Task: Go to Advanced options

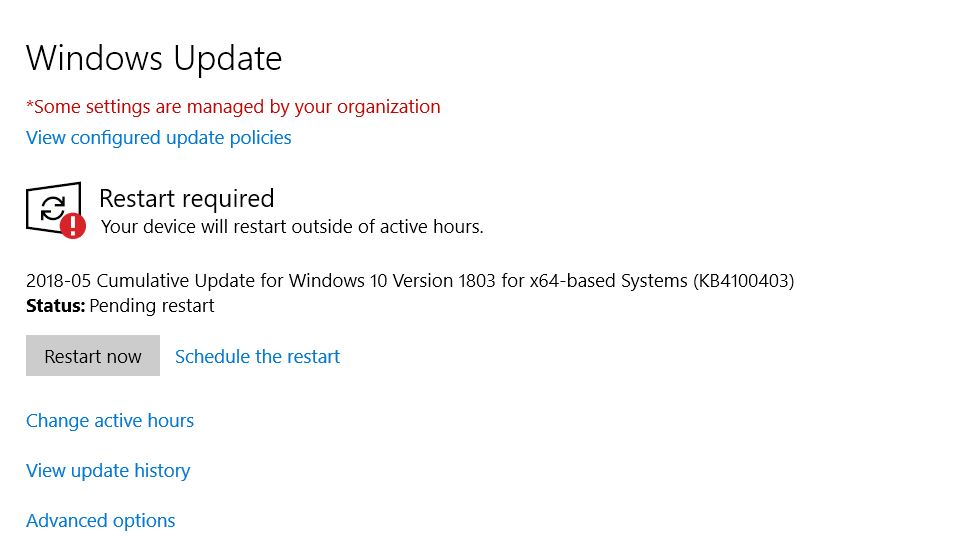Action: [100, 521]
